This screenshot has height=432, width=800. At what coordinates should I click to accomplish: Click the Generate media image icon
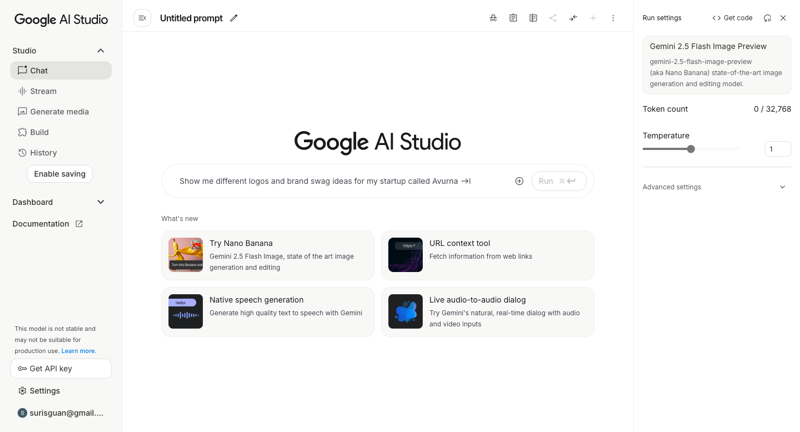tap(22, 111)
